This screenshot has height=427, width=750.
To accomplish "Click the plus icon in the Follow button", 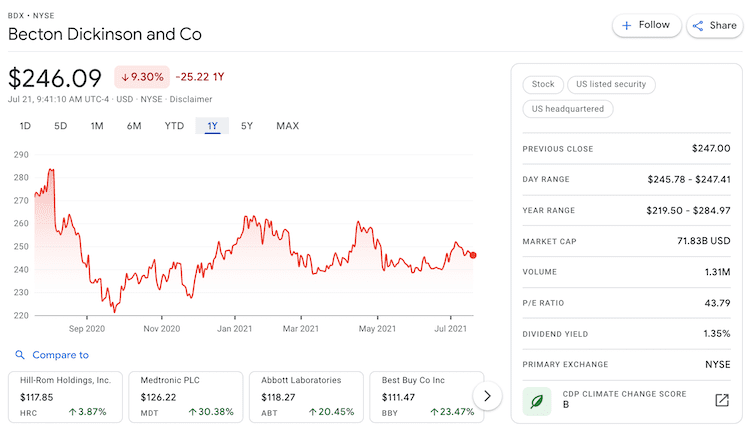I will pos(627,25).
